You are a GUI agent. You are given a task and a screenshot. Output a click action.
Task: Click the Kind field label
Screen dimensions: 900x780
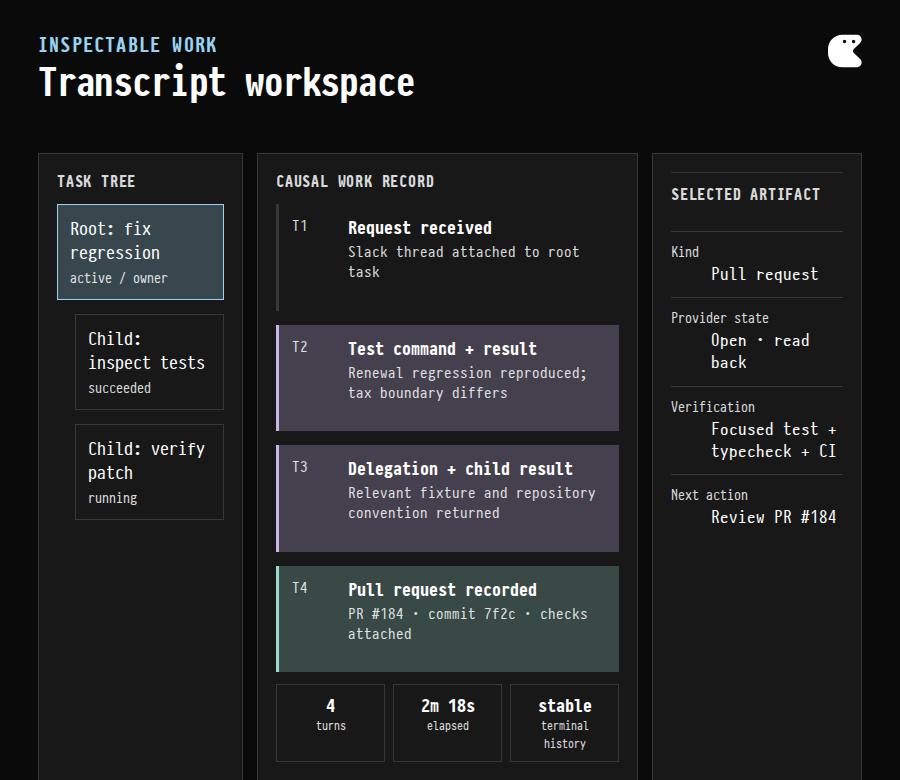pos(685,252)
